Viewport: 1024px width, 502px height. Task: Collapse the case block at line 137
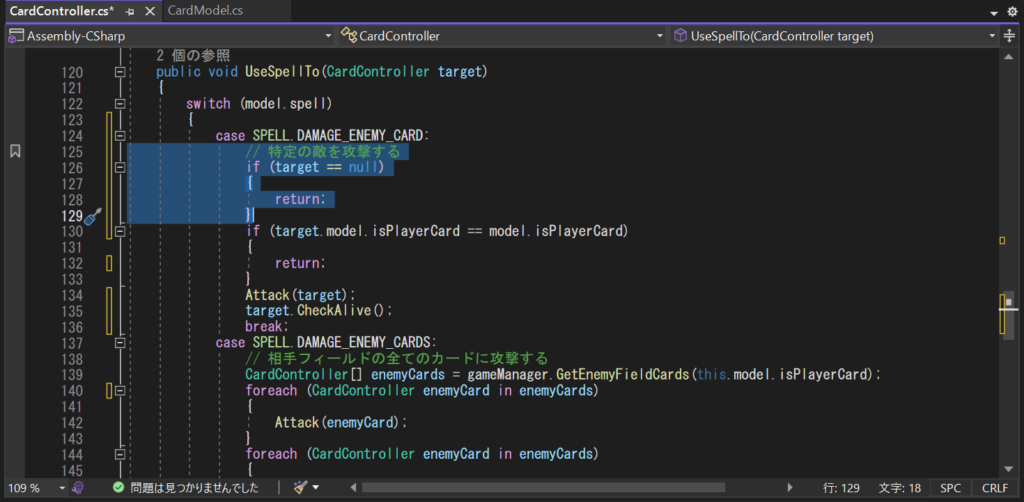coord(120,343)
